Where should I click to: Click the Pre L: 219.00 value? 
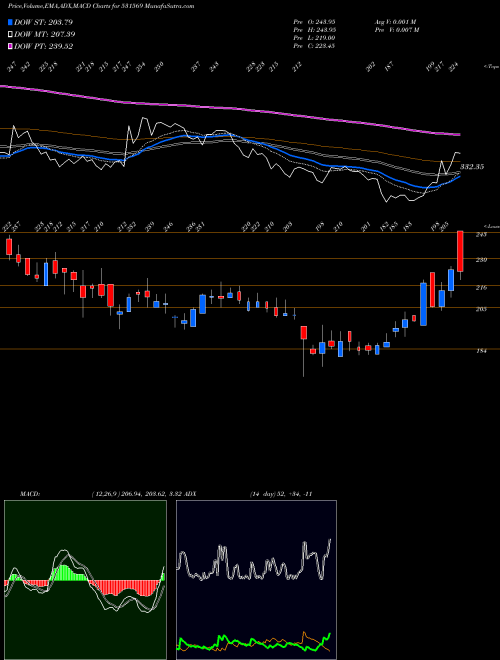[314, 37]
